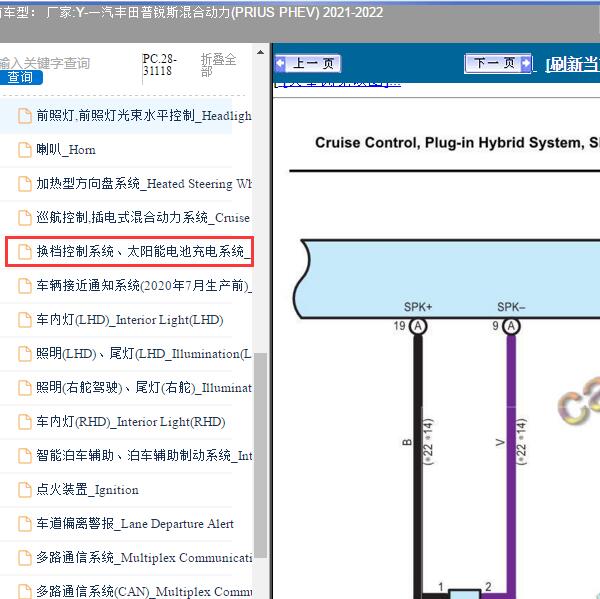Click document icon beside 点火装置_Ignition
The width and height of the screenshot is (600, 599).
tap(25, 490)
